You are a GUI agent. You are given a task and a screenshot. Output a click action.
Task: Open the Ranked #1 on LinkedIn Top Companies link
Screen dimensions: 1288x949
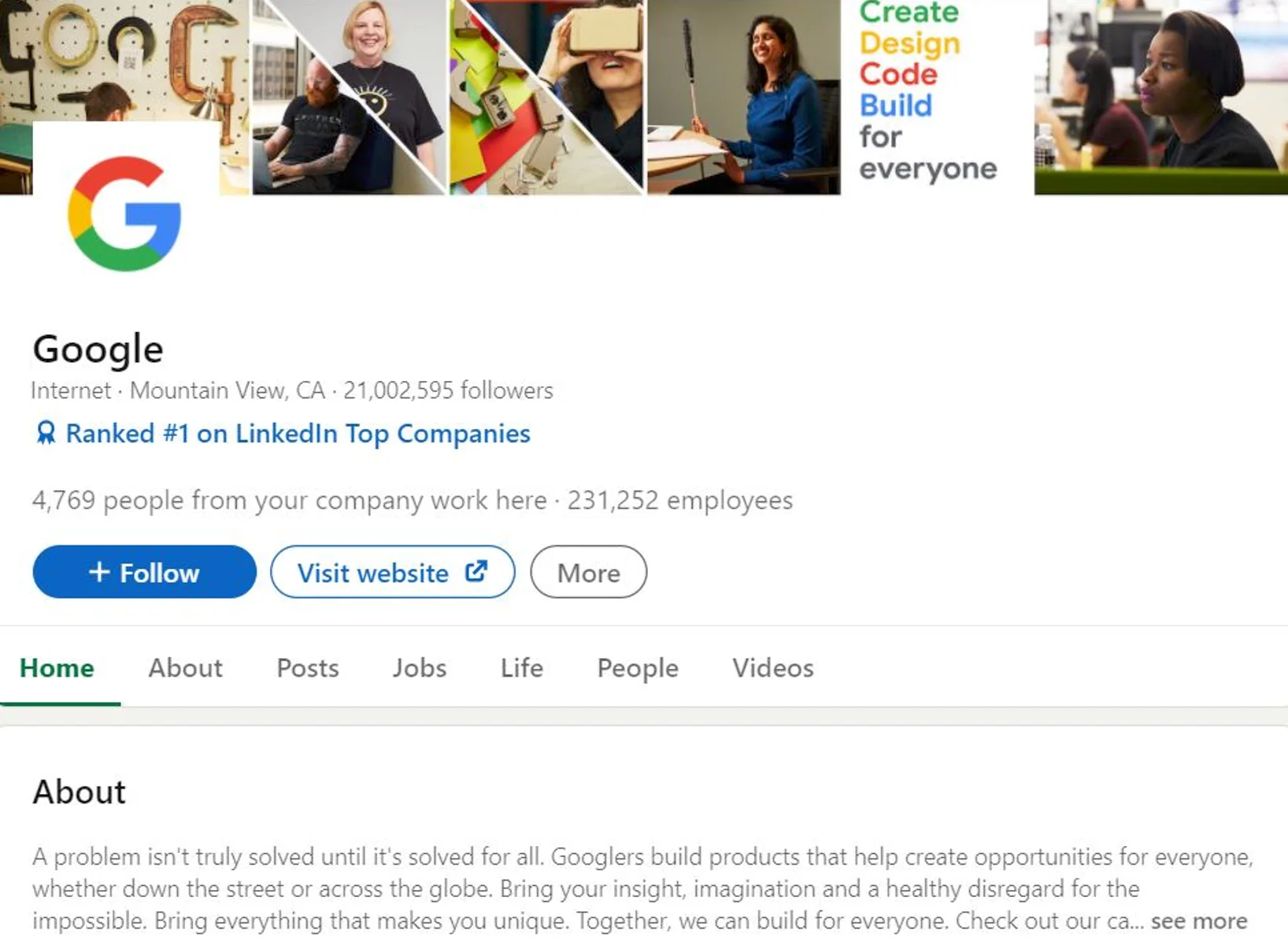tap(298, 433)
